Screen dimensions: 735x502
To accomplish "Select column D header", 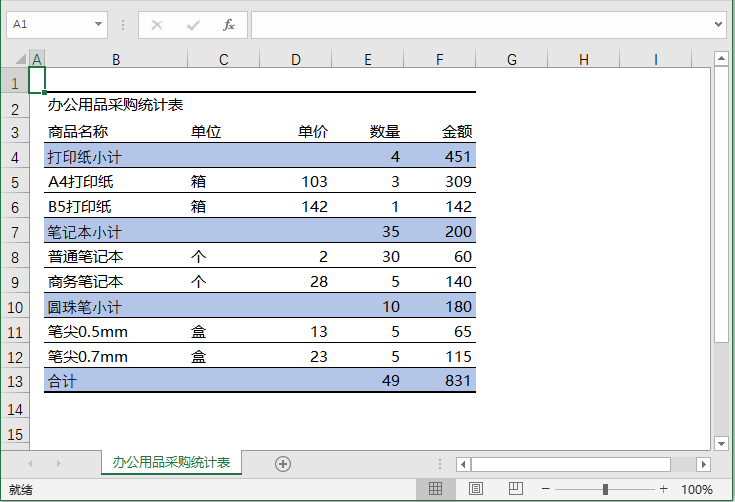I will pos(295,59).
